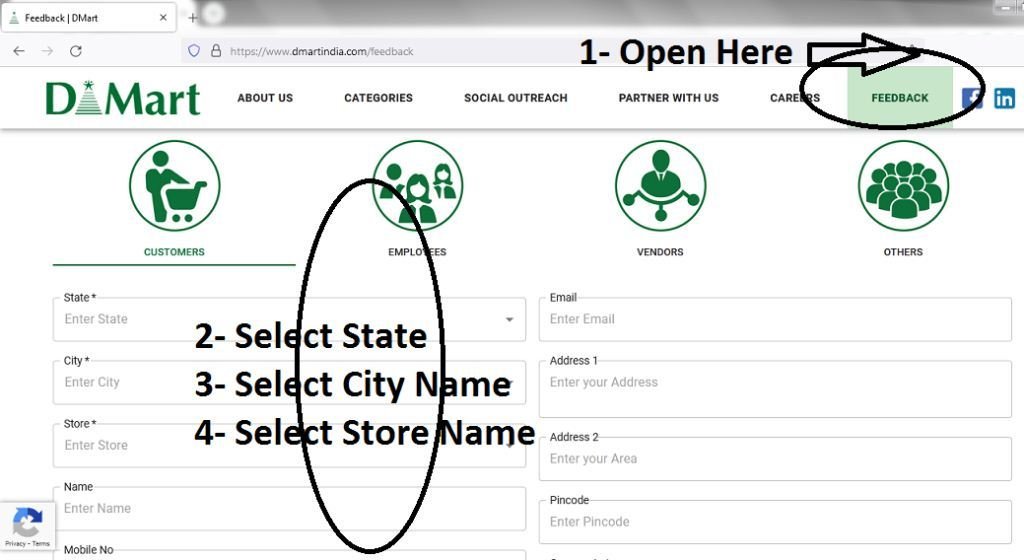Viewport: 1024px width, 560px height.
Task: Click the DMart logo
Action: pos(123,99)
